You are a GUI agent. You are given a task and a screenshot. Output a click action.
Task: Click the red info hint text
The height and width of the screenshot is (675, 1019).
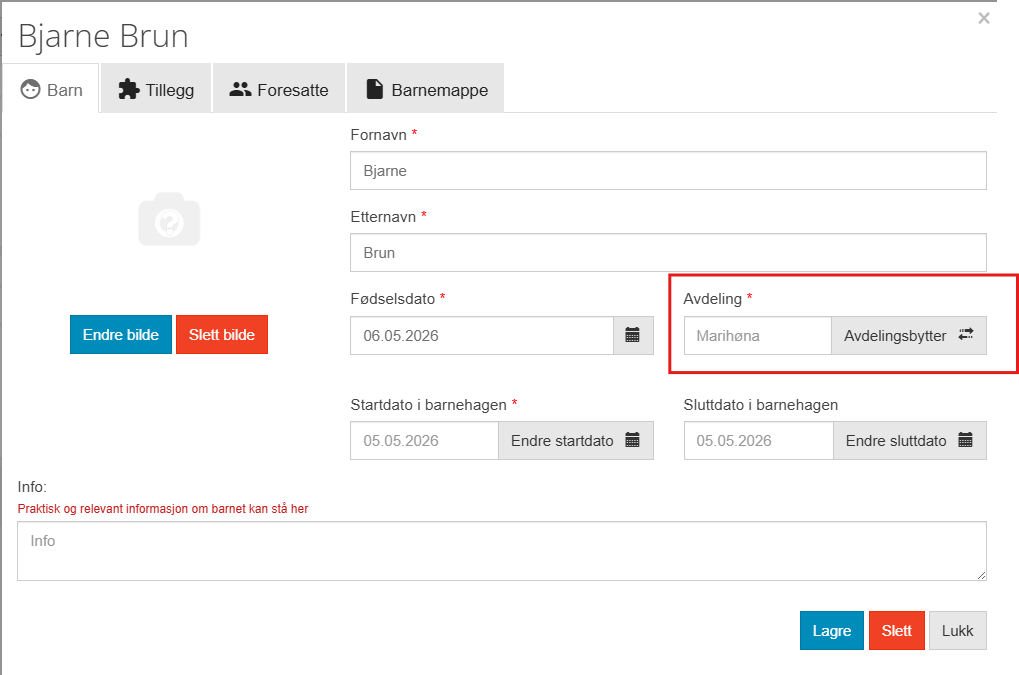(162, 509)
